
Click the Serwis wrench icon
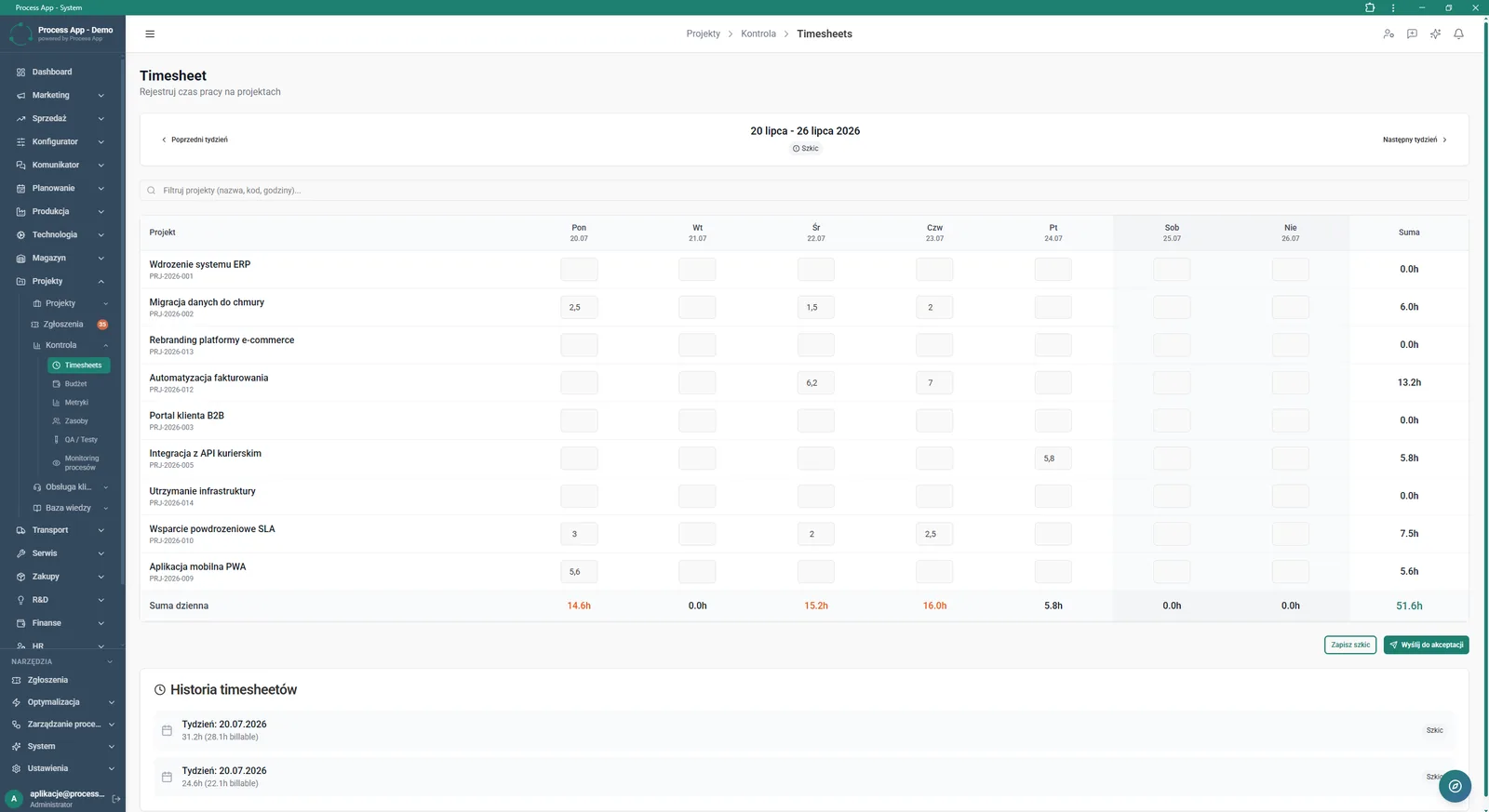(20, 553)
